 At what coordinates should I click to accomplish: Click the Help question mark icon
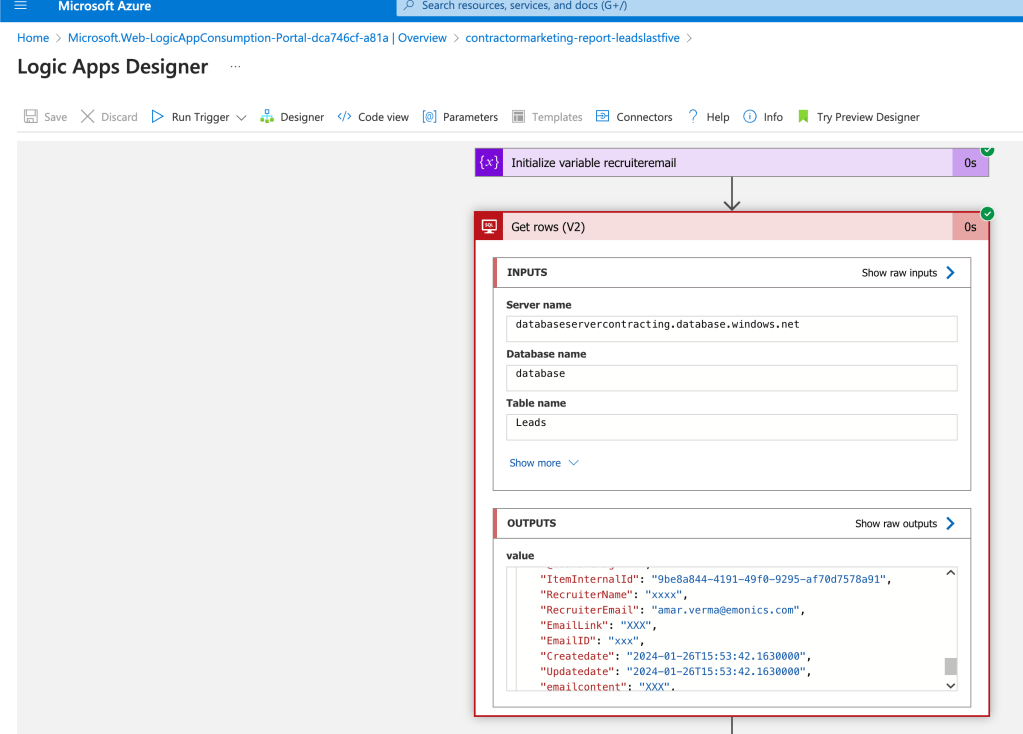pos(693,117)
